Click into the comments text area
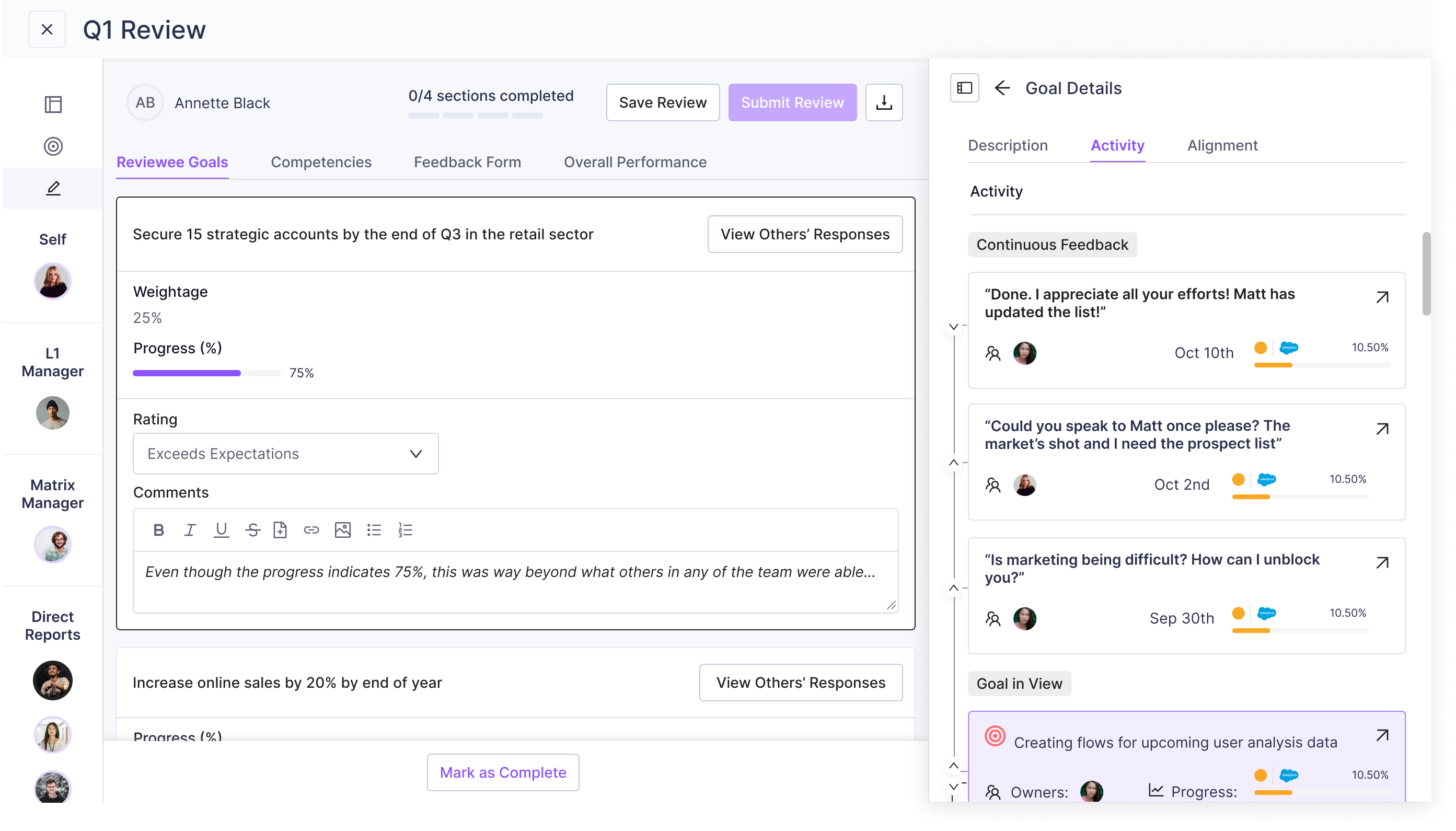 point(516,582)
